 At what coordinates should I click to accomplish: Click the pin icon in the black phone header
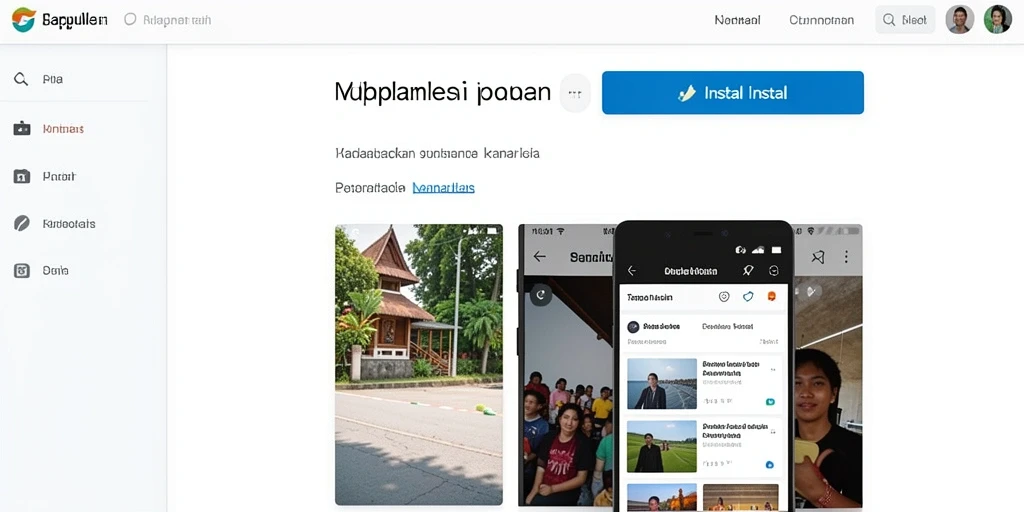click(x=748, y=270)
